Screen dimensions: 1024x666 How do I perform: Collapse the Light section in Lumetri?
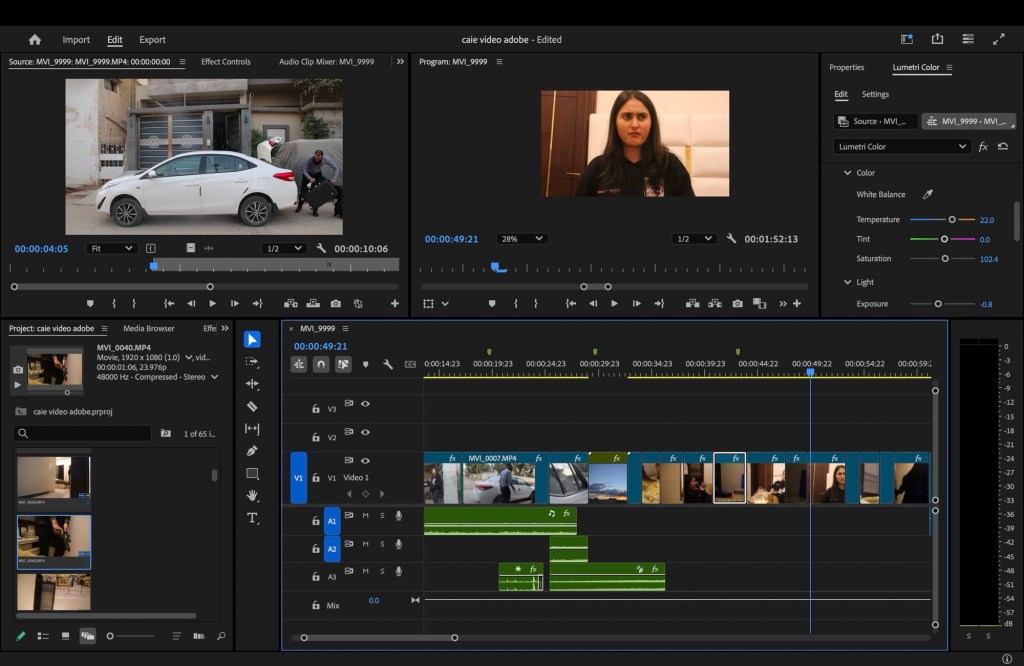[x=848, y=282]
